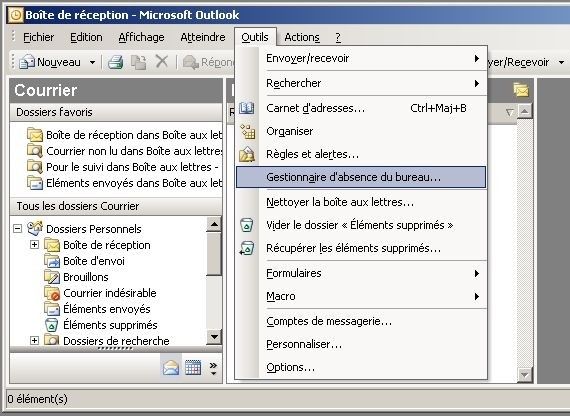Click the Delete X icon in the toolbar
570x416 pixels.
tap(162, 61)
